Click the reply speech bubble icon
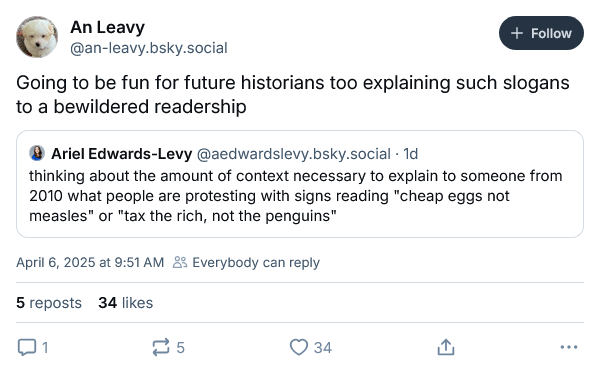 (x=27, y=347)
